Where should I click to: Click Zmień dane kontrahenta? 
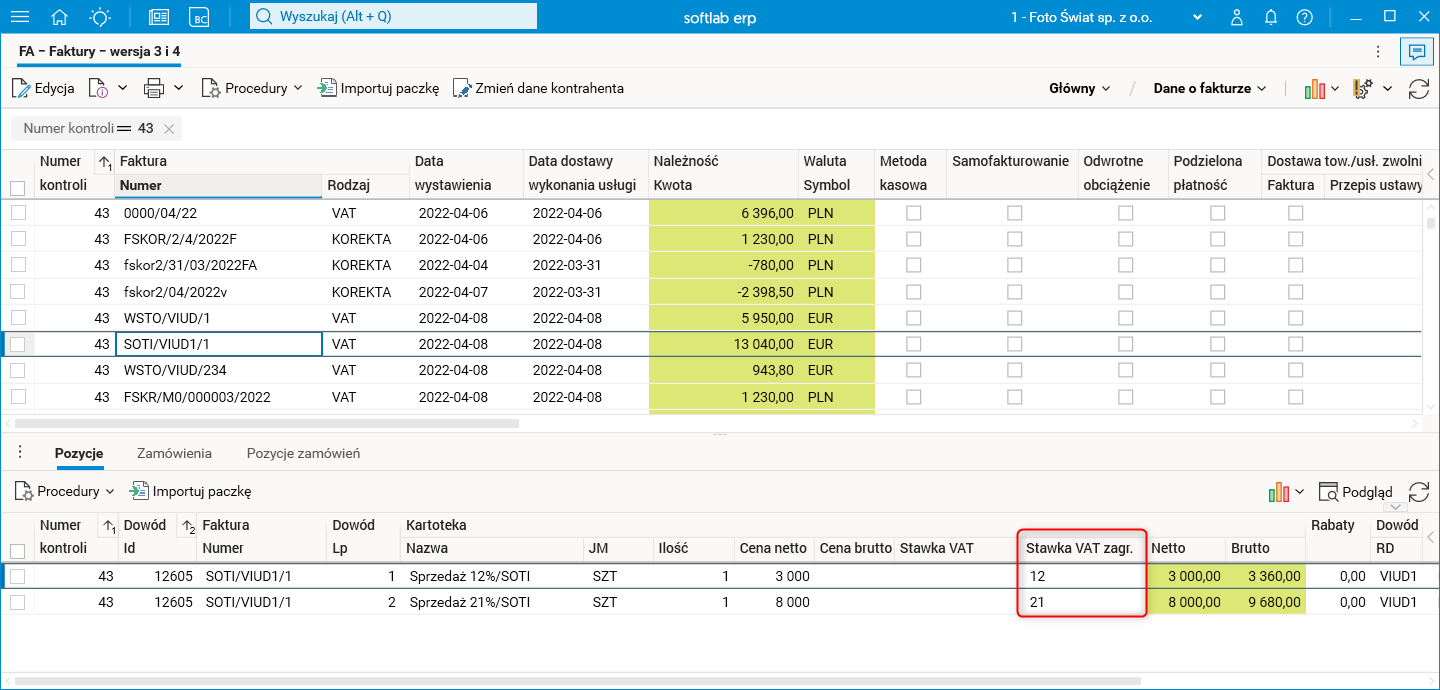(538, 88)
